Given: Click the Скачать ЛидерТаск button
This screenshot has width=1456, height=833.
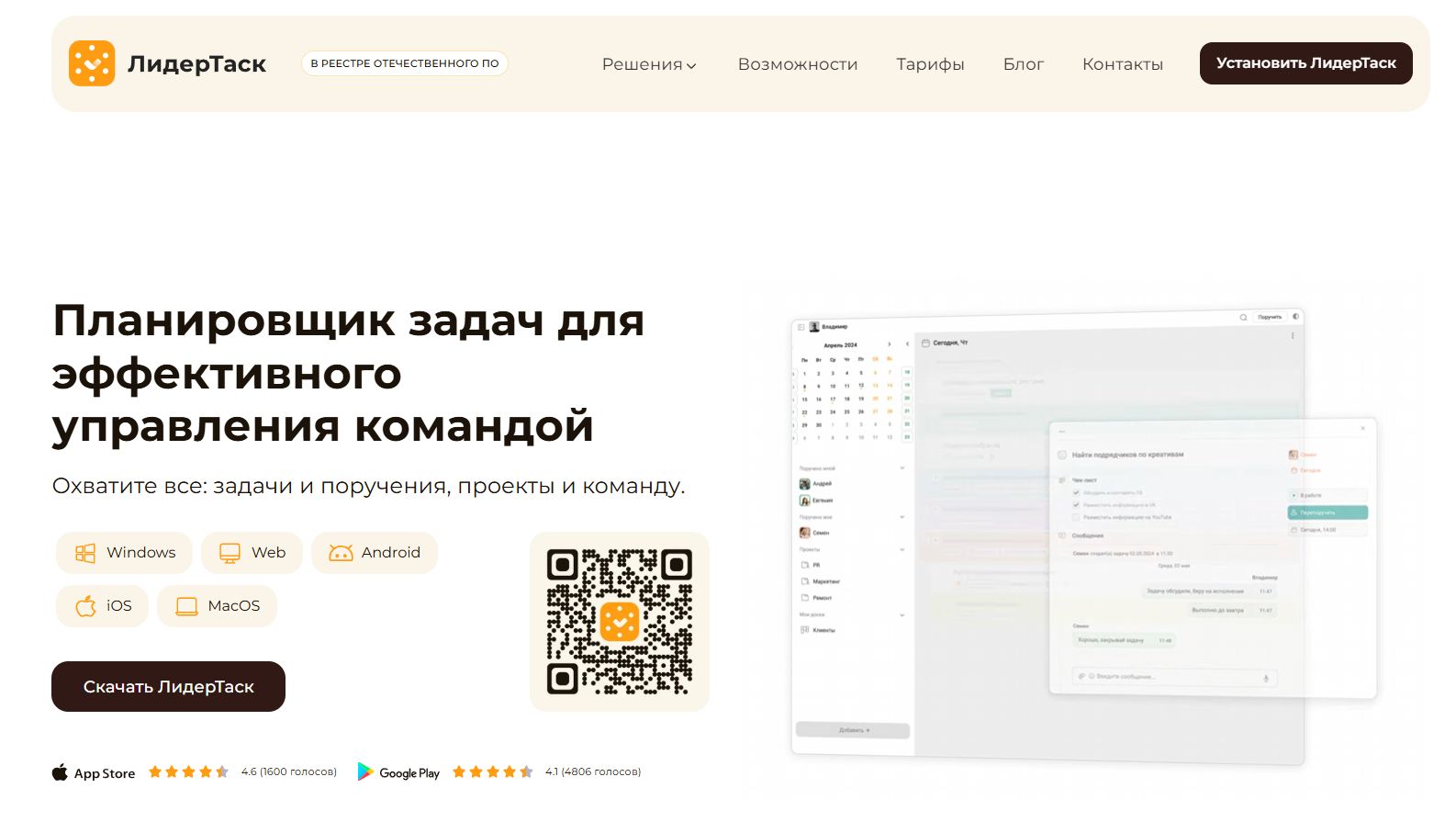Looking at the screenshot, I should click(x=168, y=686).
